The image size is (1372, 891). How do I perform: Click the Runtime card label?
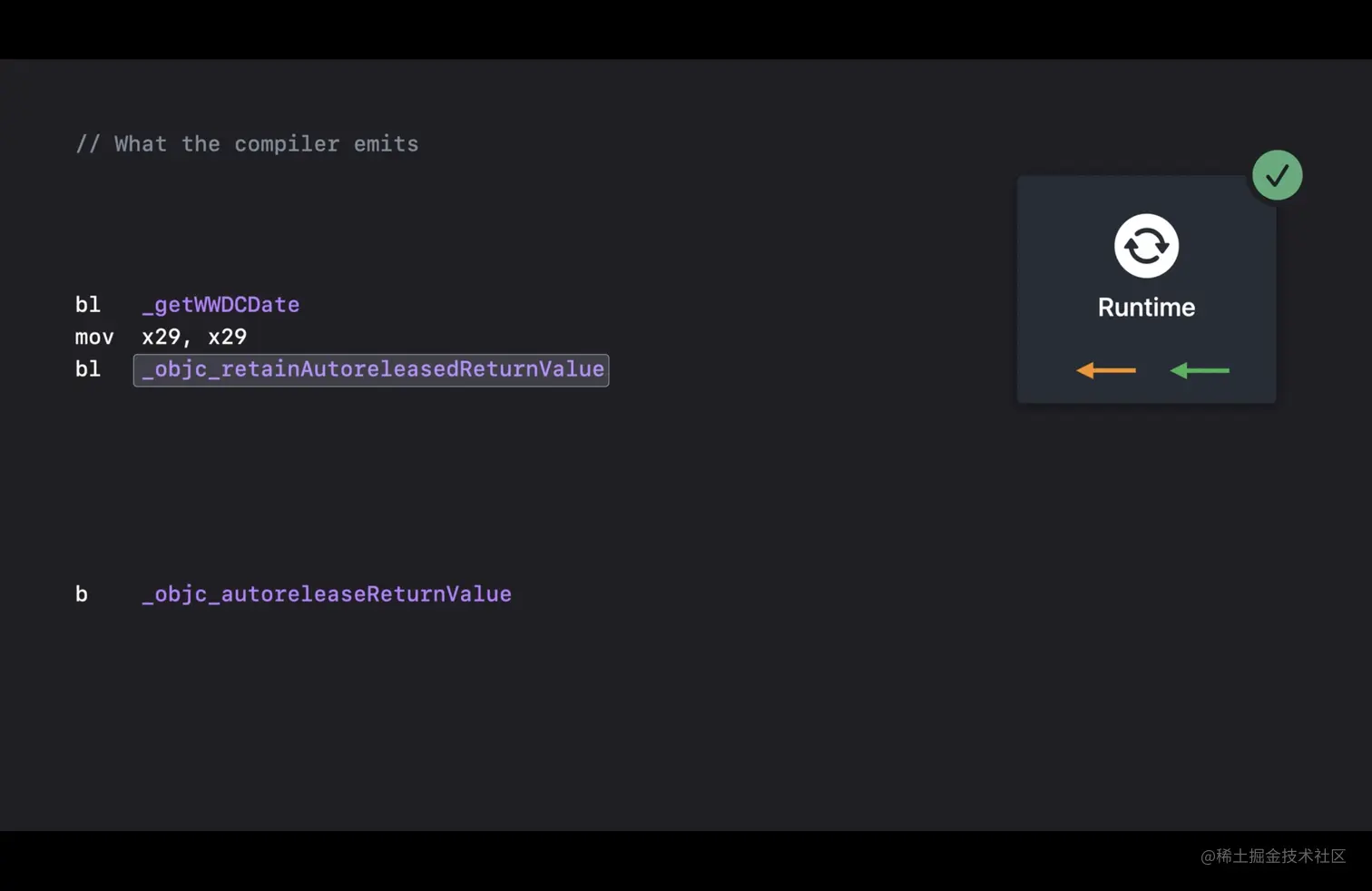point(1146,308)
